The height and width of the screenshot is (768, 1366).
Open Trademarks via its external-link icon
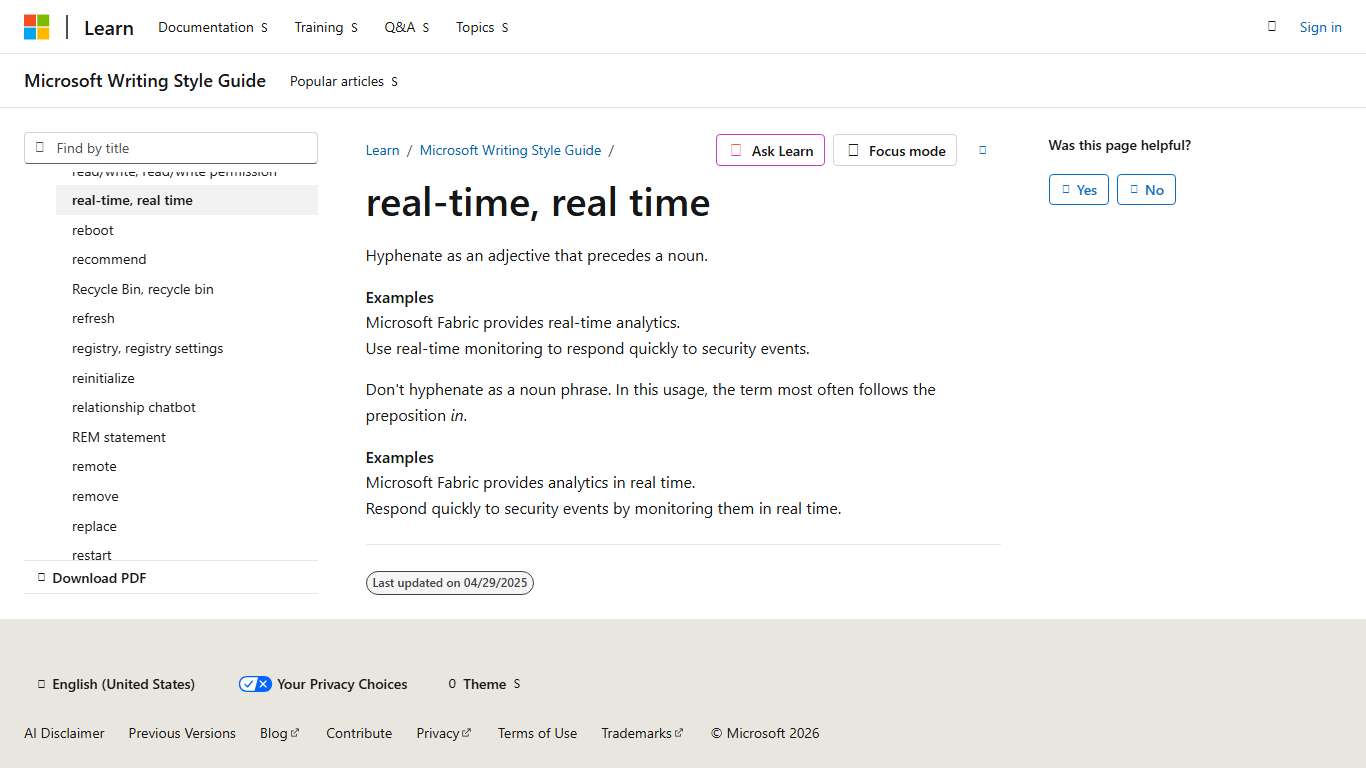point(679,732)
